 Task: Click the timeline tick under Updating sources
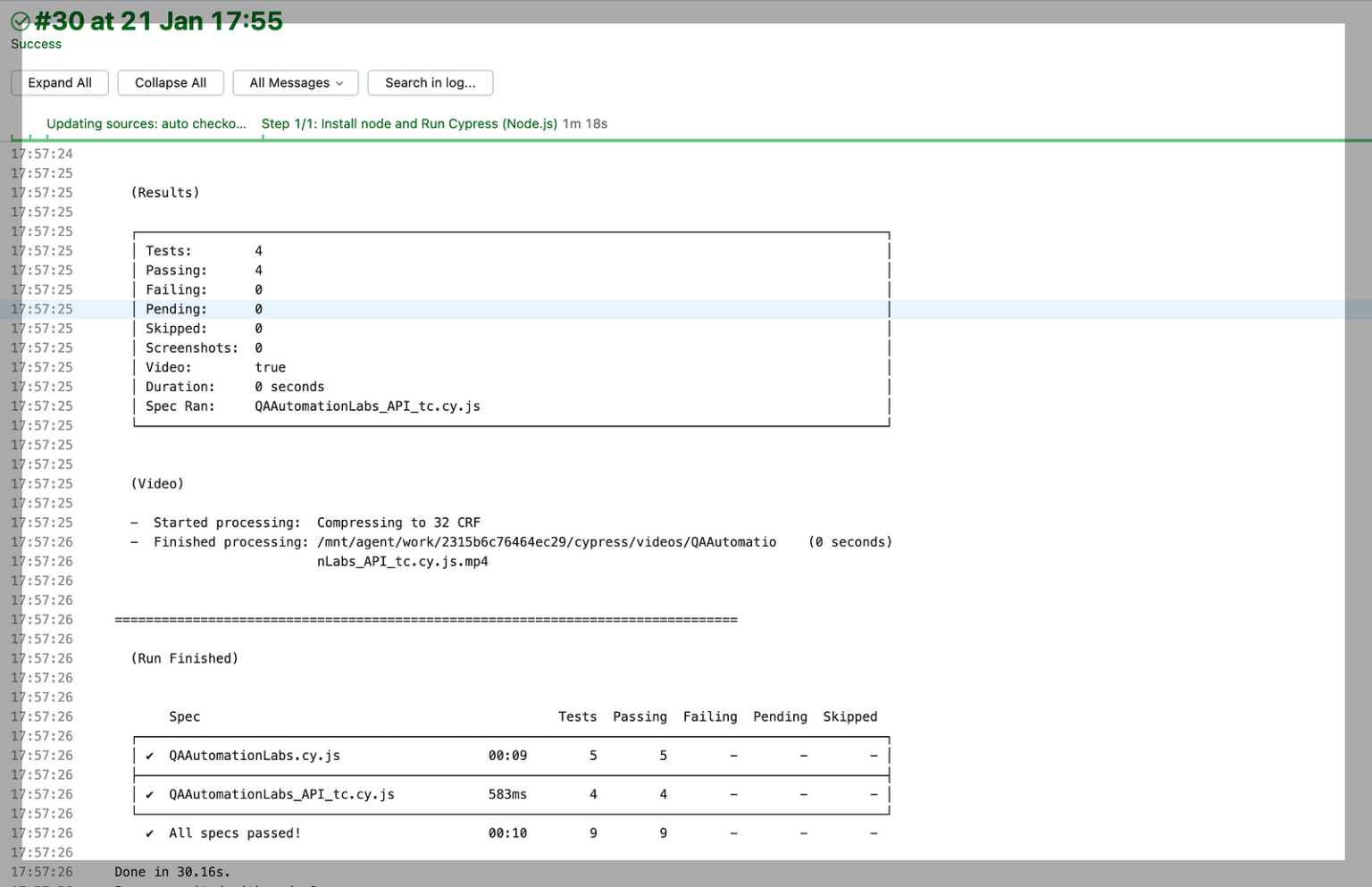pyautogui.click(x=47, y=138)
